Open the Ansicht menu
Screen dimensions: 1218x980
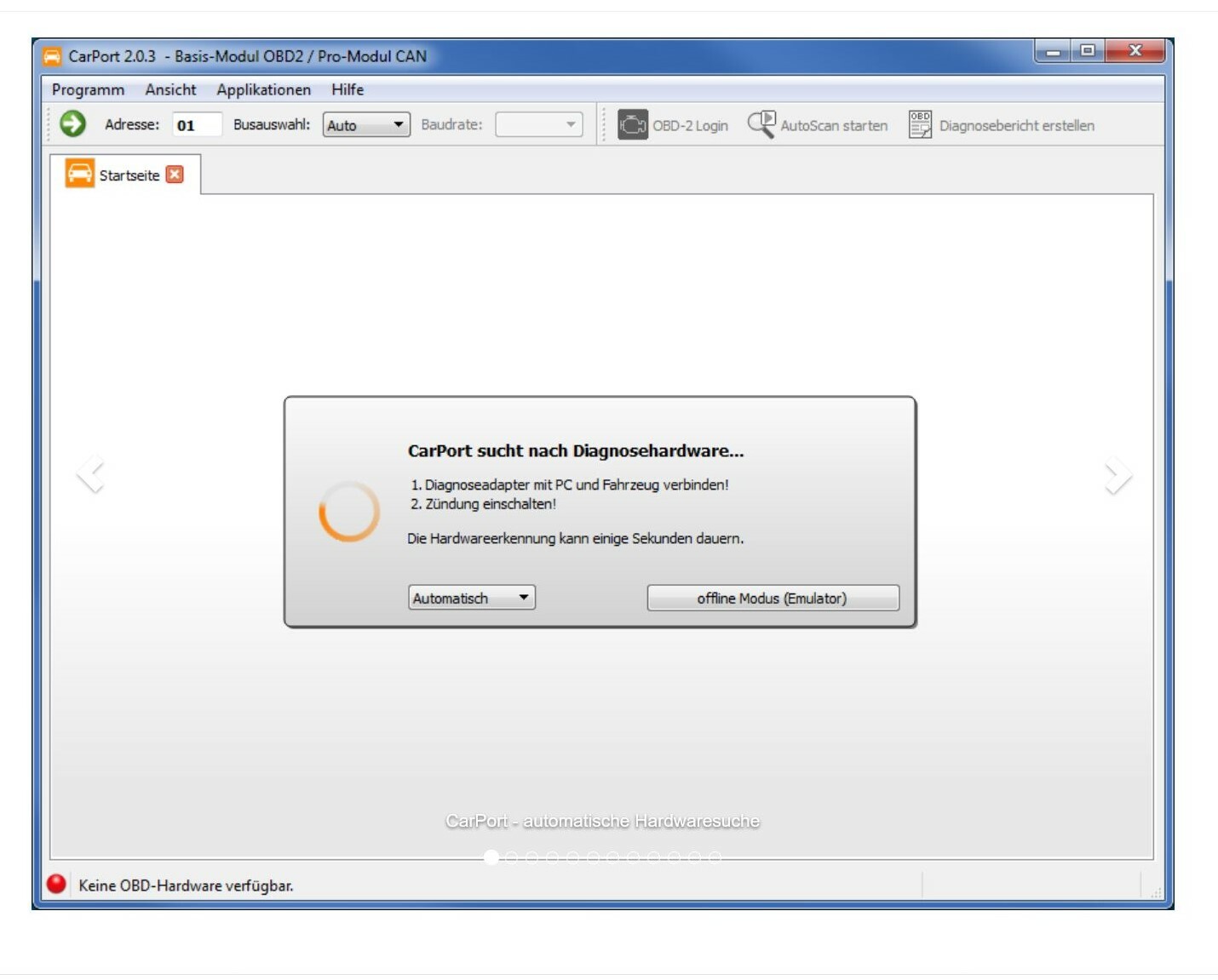coord(170,89)
